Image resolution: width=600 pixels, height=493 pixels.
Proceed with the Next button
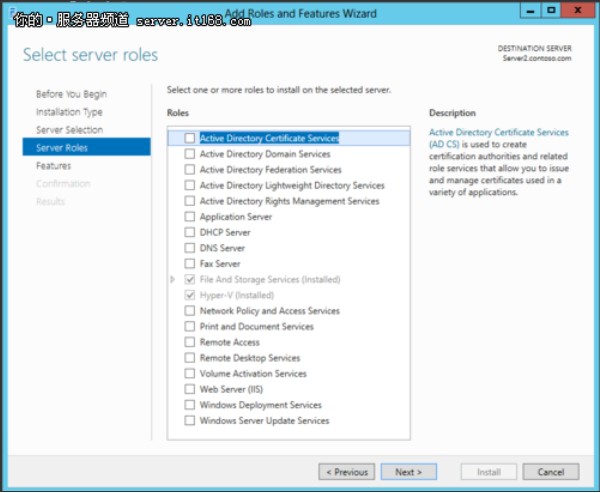[409, 472]
